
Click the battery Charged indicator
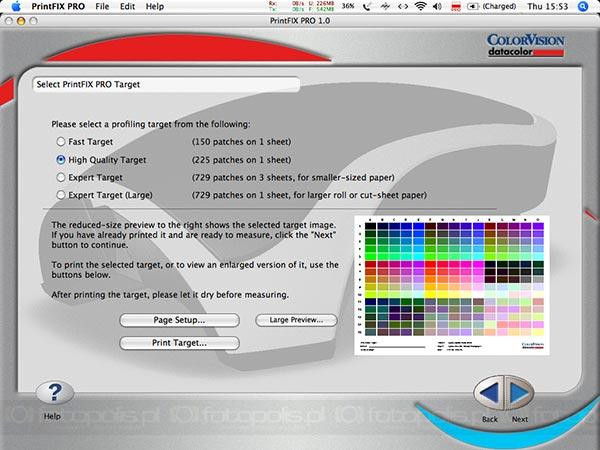pos(492,6)
